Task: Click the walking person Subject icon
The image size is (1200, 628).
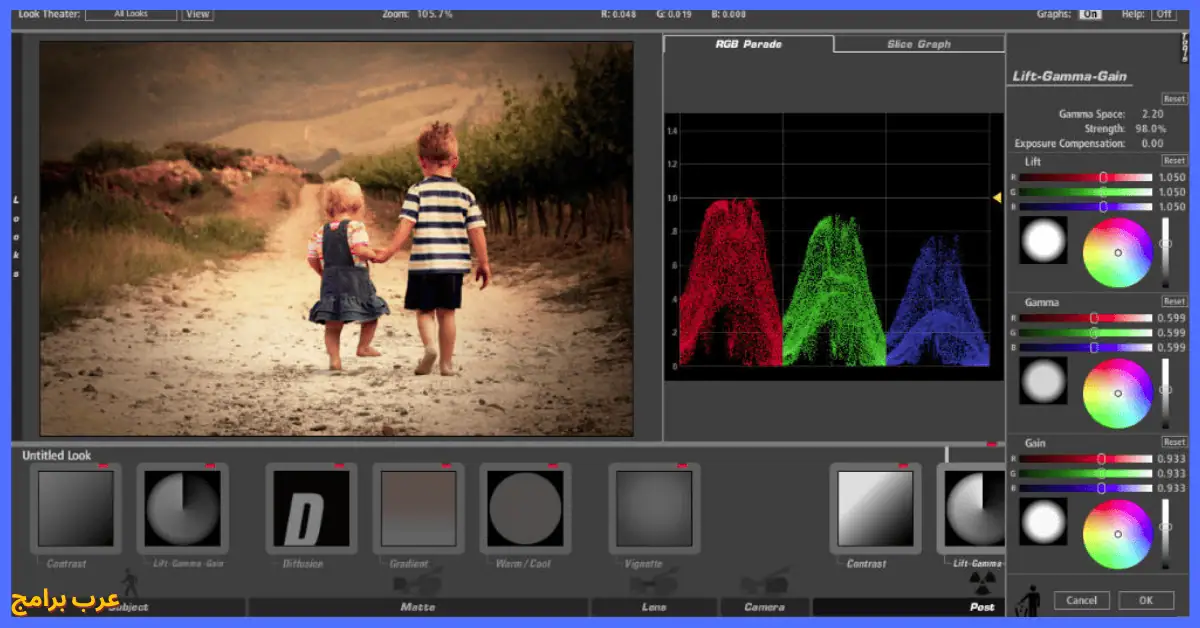Action: (x=129, y=582)
